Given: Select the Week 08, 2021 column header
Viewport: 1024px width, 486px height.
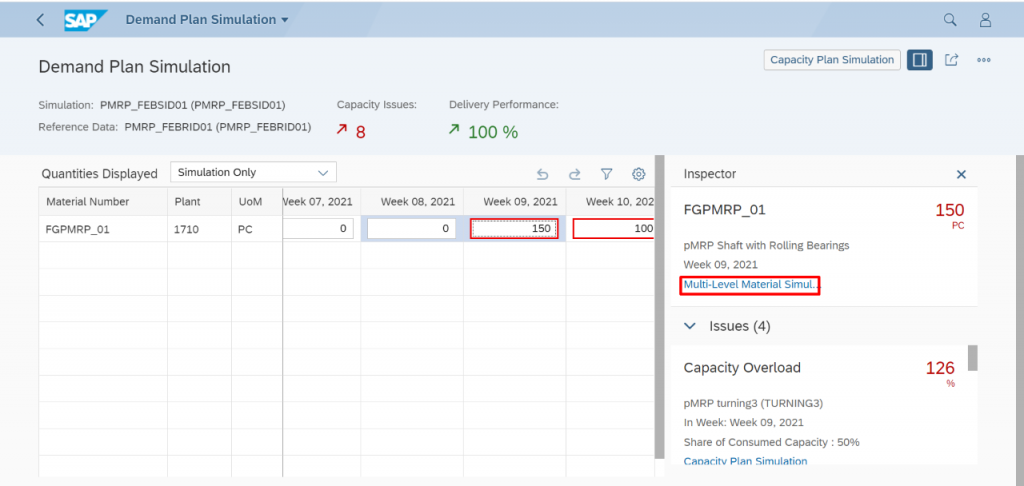Looking at the screenshot, I should tap(412, 202).
